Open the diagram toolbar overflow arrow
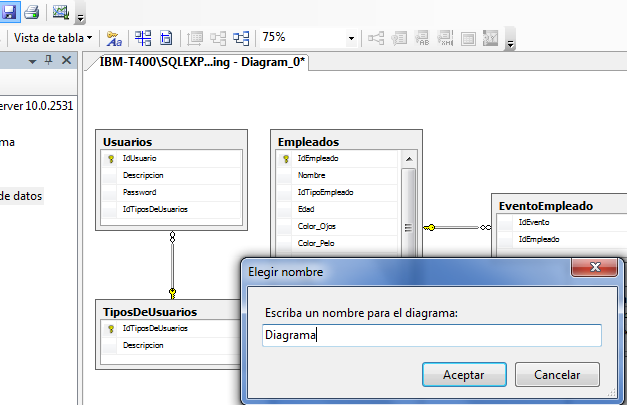This screenshot has width=627, height=405. [510, 44]
